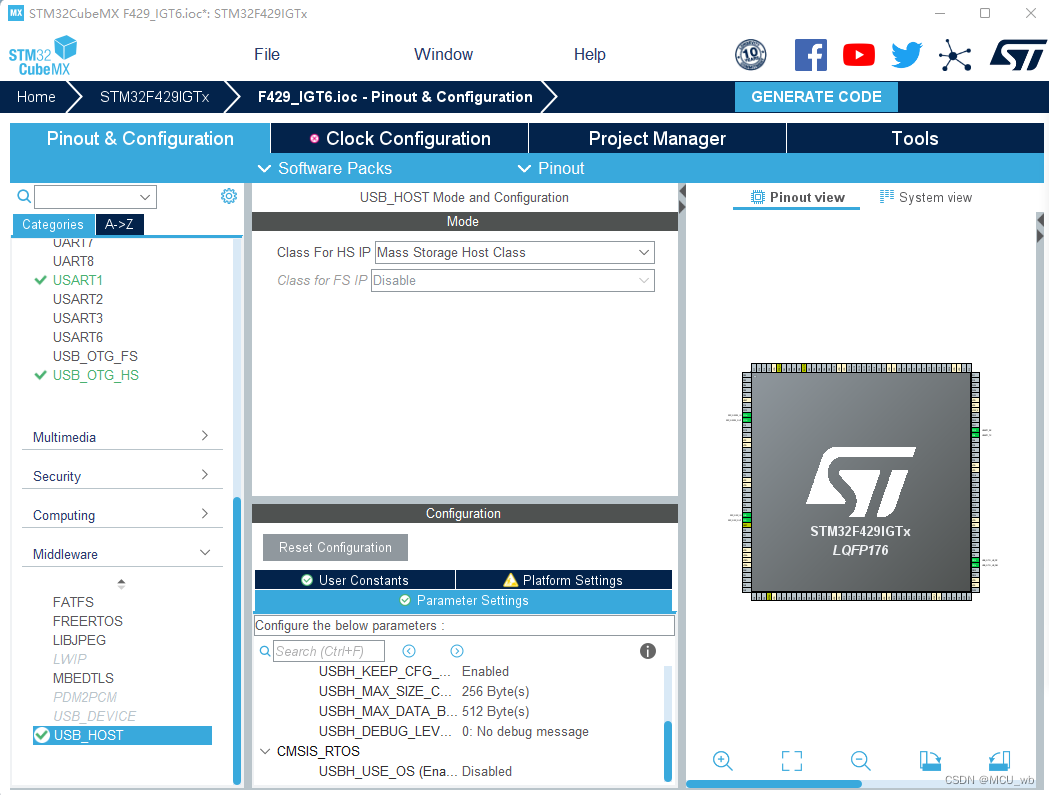This screenshot has height=795, width=1049.
Task: Switch to Clock Configuration tab
Action: [x=399, y=139]
